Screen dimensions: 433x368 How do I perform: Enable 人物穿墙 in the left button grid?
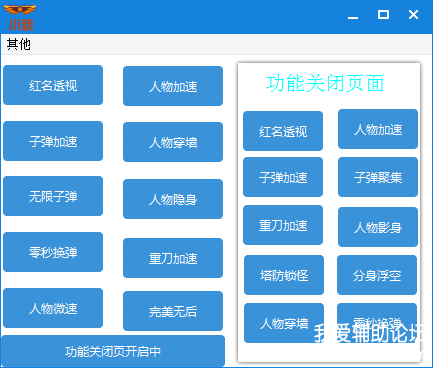click(x=173, y=142)
